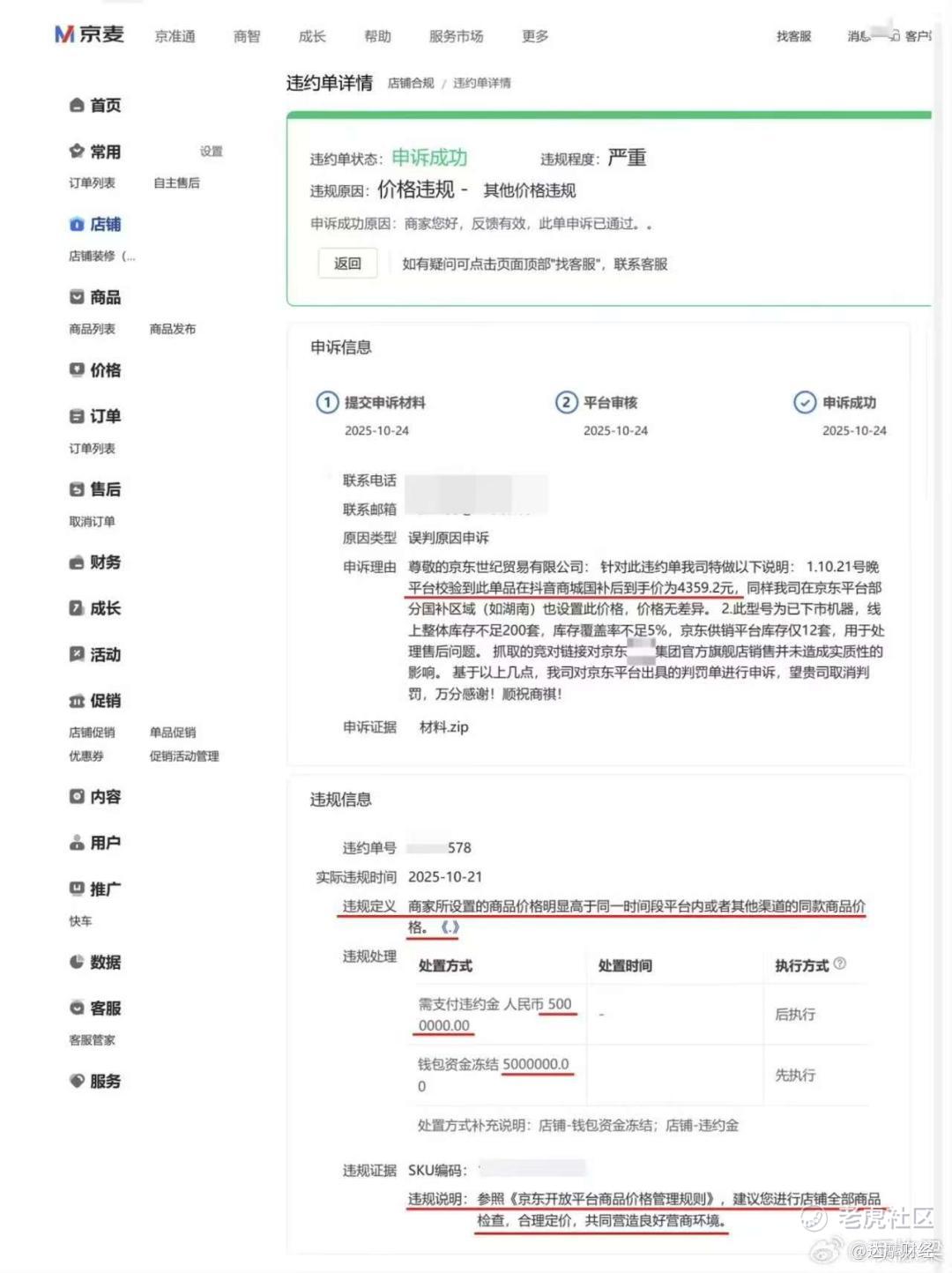
Task: Click step 1 提交申诉材料 circle
Action: coord(327,402)
